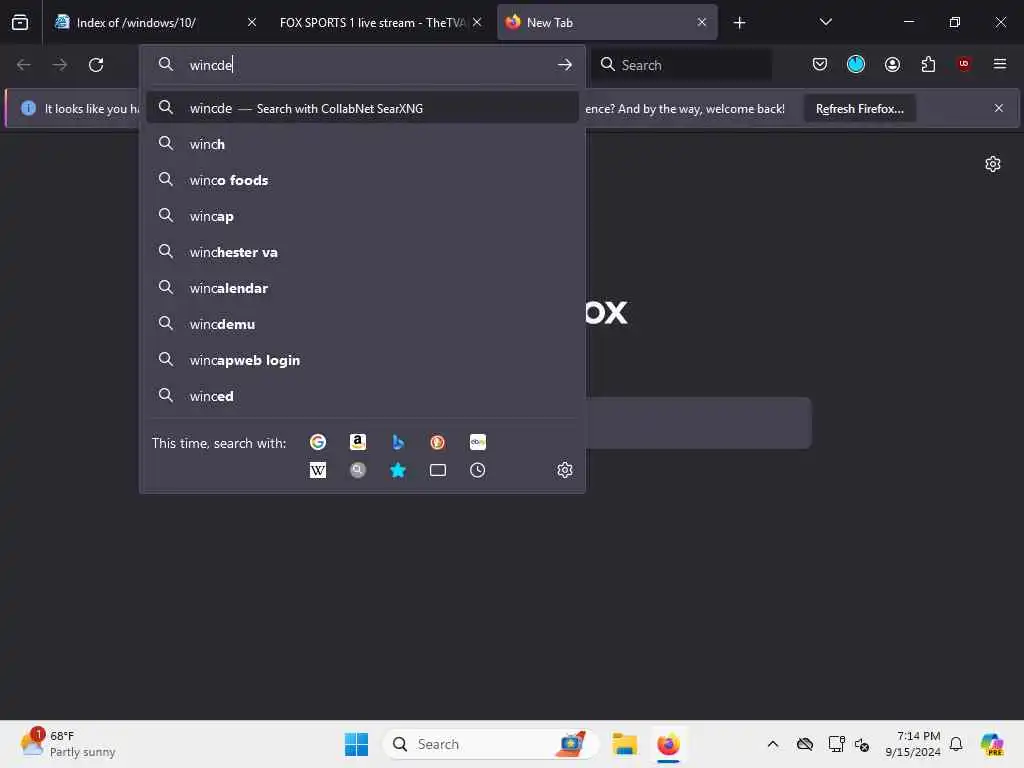
Task: Search this time with Amazon
Action: tap(357, 442)
